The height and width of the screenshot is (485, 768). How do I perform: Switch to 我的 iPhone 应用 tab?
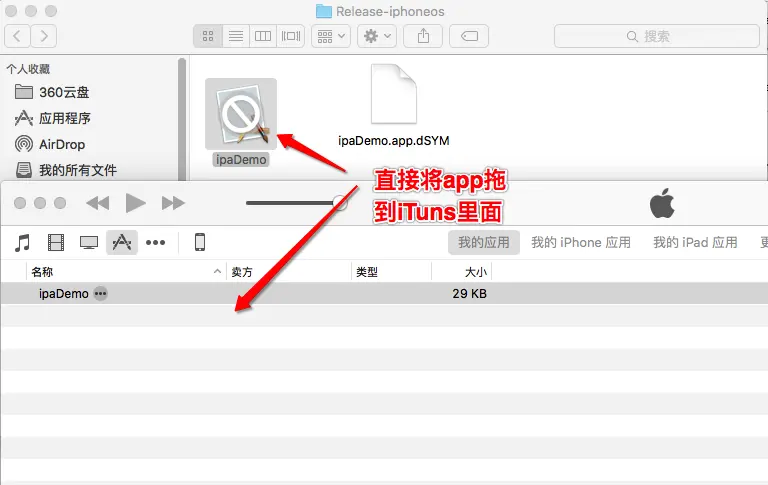(x=581, y=242)
